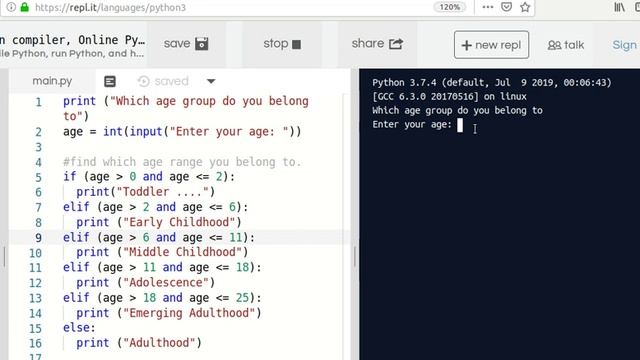
Task: Click 'Which age group do you belong to' console output
Action: coord(457,110)
